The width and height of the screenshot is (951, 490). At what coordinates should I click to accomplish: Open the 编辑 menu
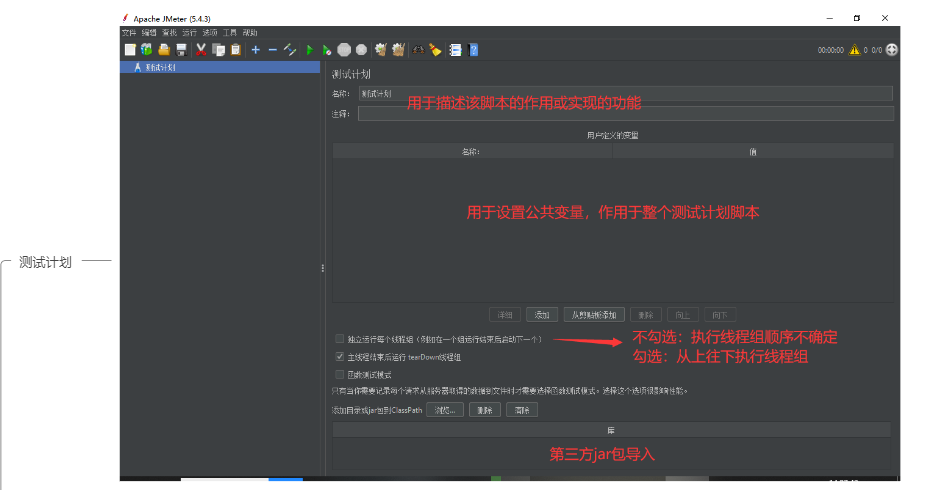149,33
